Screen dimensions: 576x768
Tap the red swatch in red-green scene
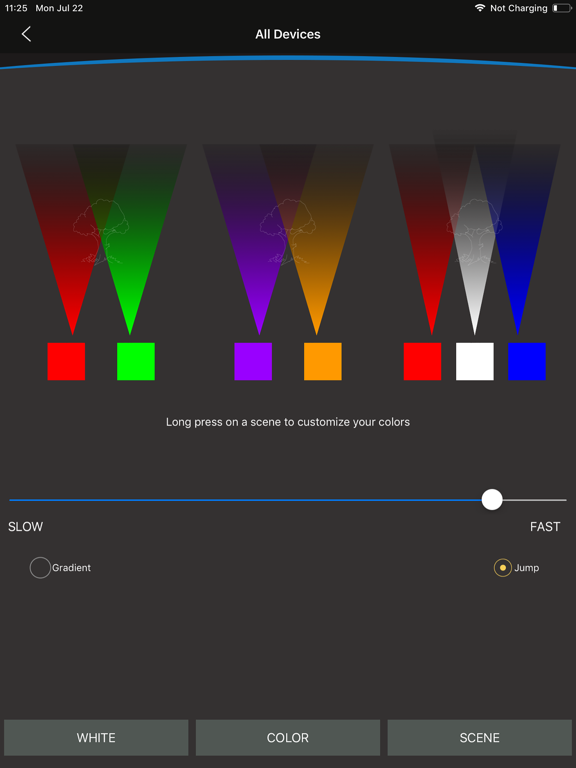(66, 361)
